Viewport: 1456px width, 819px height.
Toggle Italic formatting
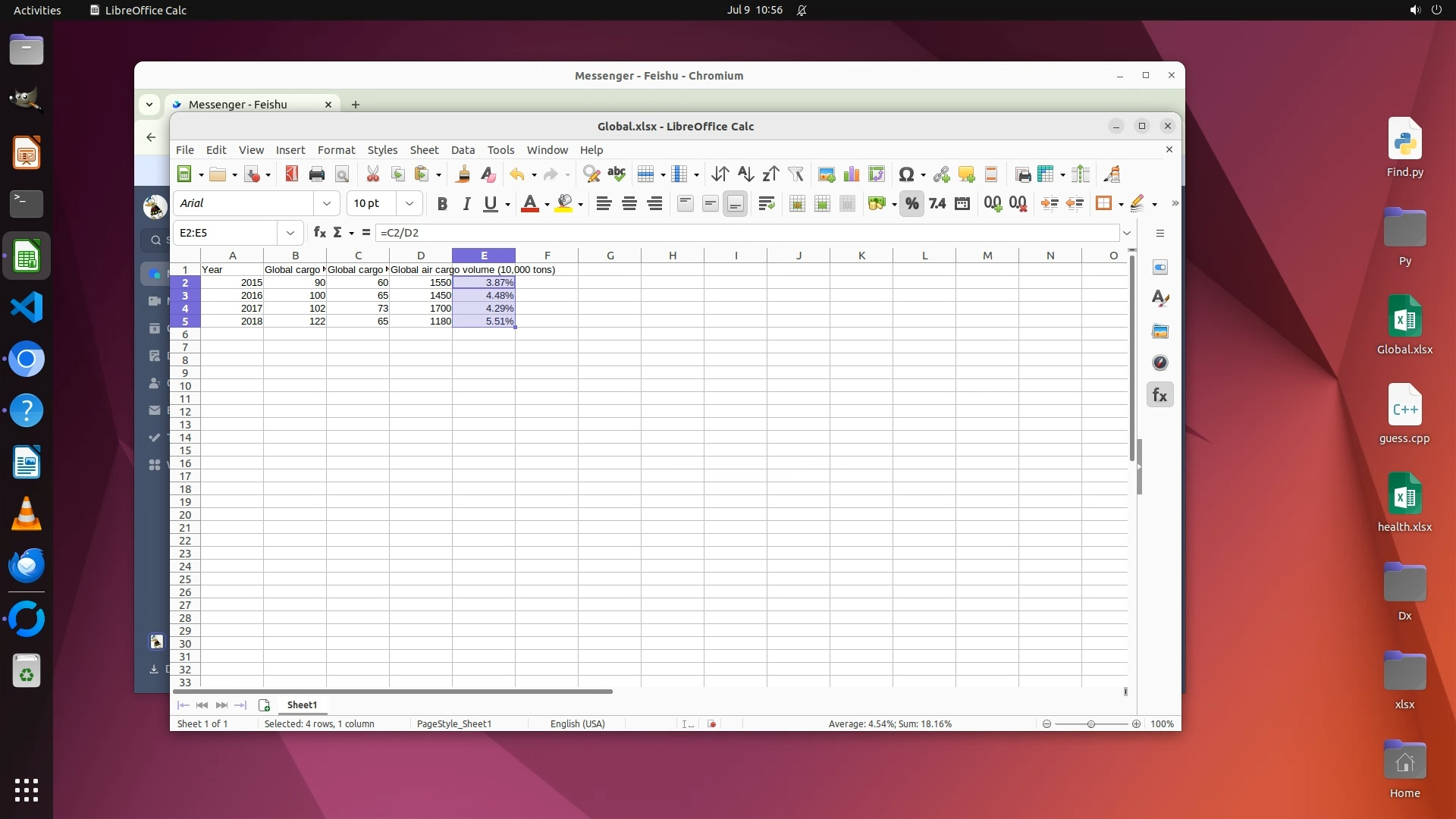(x=466, y=203)
